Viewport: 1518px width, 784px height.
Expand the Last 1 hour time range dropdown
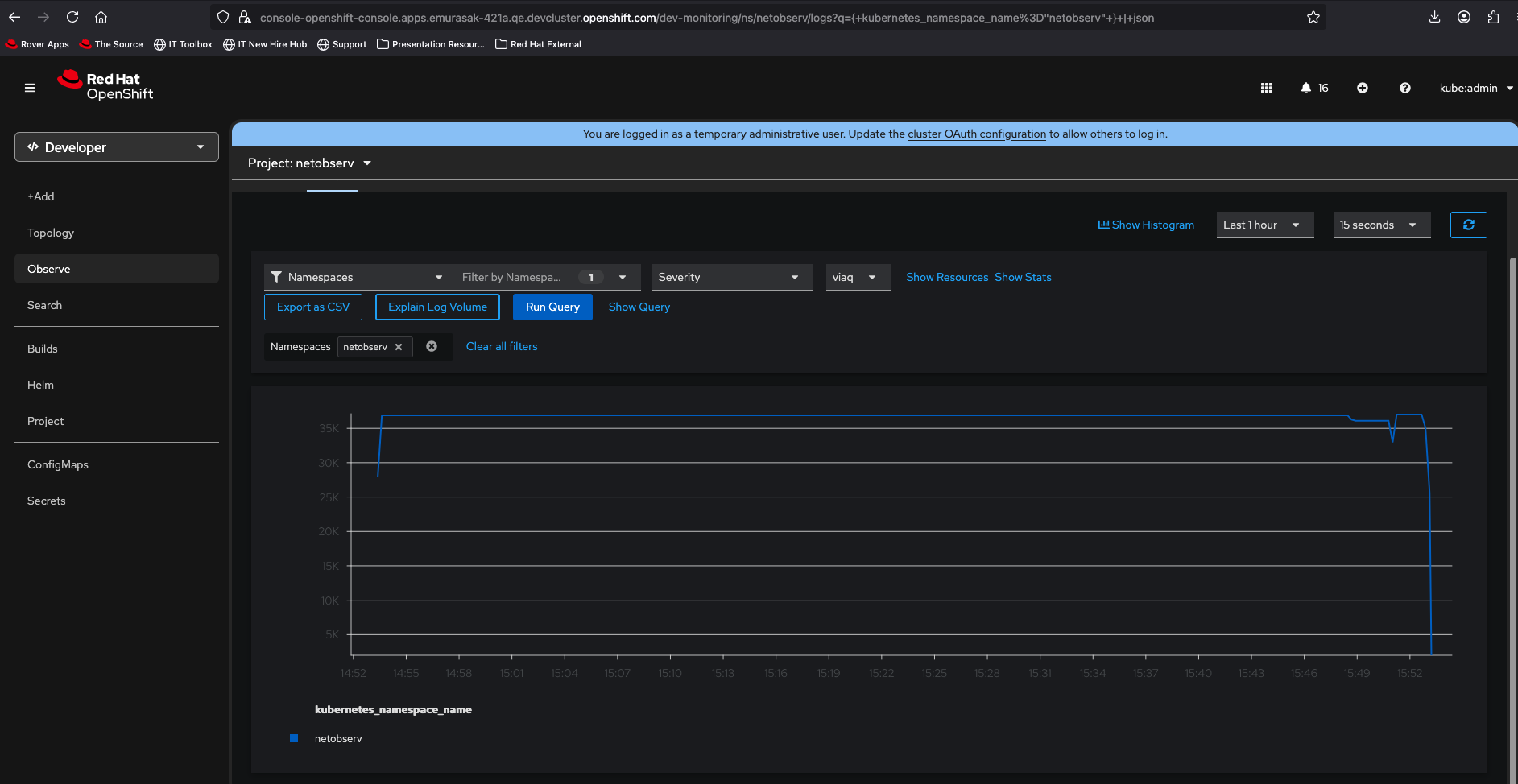click(x=1264, y=225)
